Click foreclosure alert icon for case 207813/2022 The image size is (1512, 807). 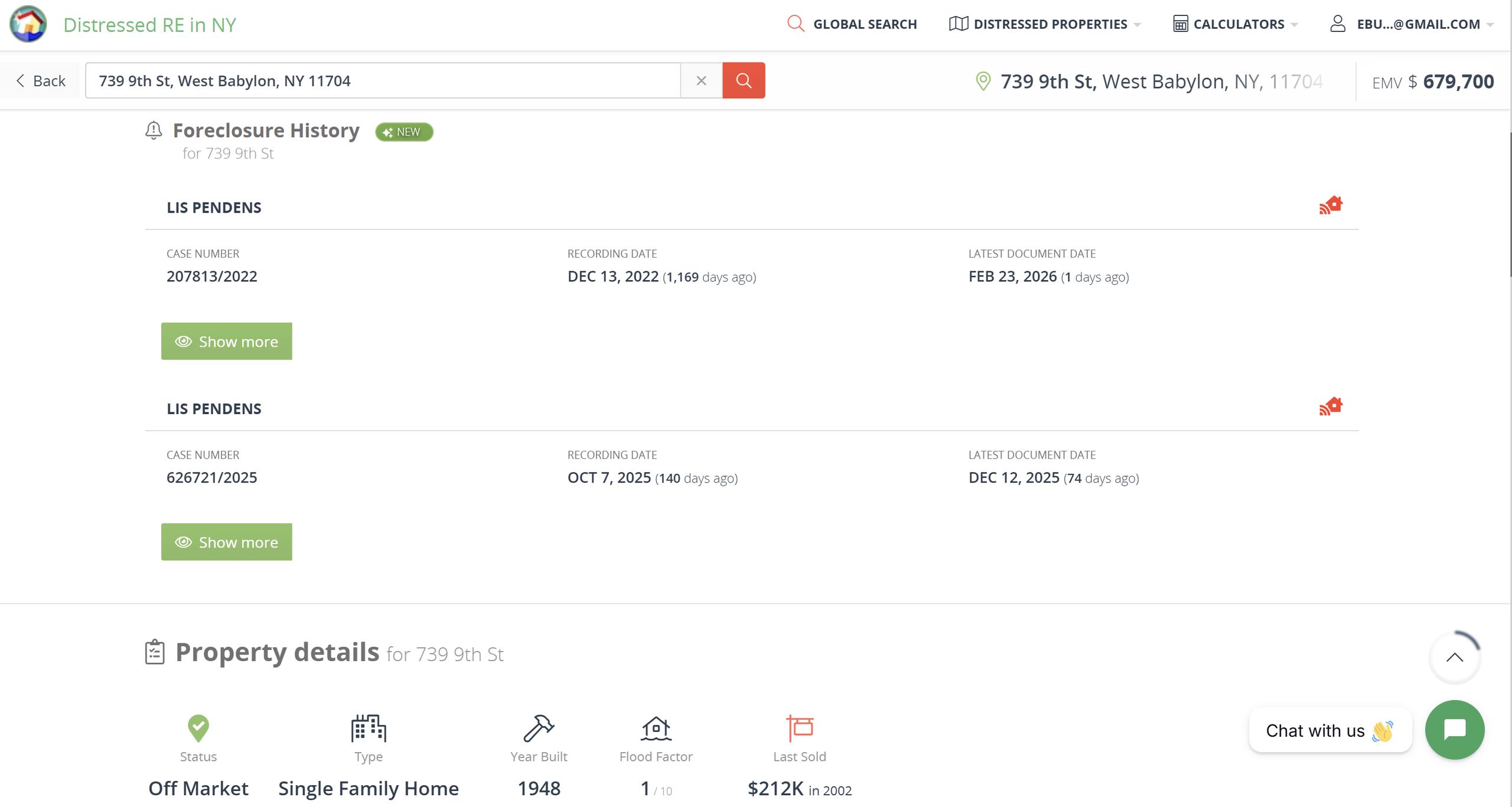pos(1331,206)
